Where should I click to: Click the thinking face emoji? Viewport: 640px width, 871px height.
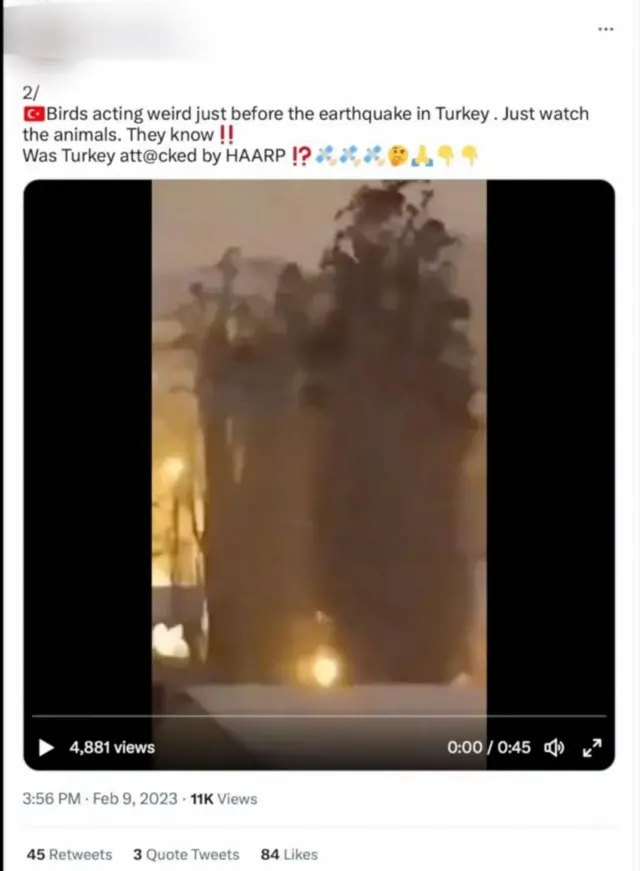tap(398, 156)
